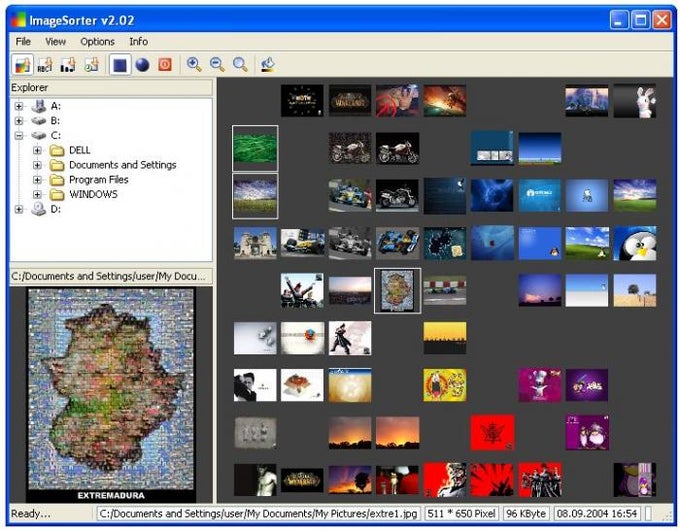680x531 pixels.
Task: Expand the Documents and Settings folder node
Action: (37, 165)
